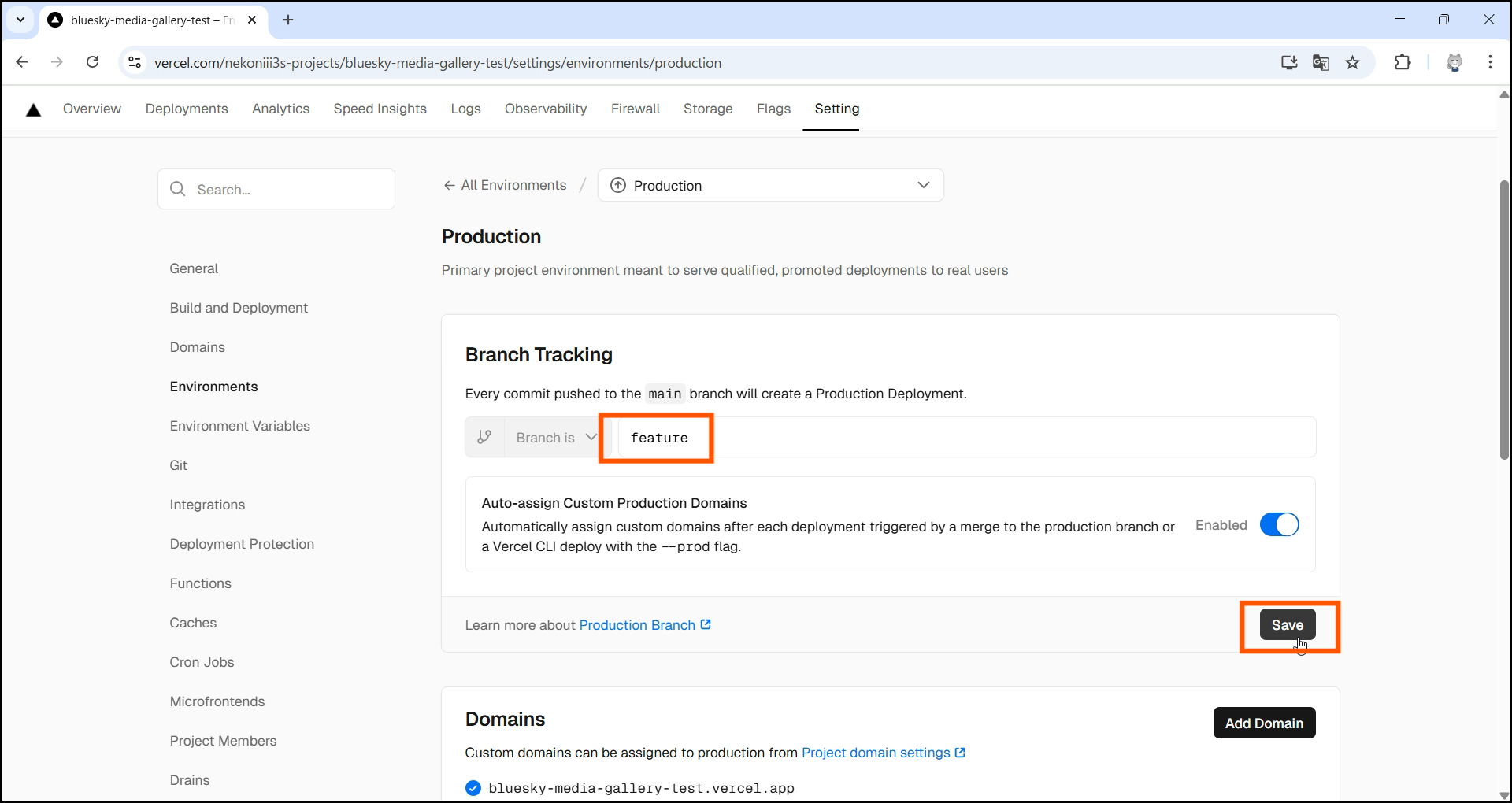1512x803 pixels.
Task: Bookmark this page with the star
Action: [1352, 62]
